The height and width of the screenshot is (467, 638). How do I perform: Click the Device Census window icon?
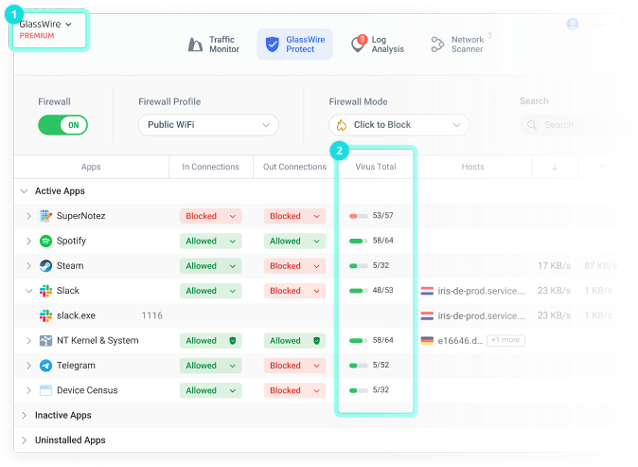pos(46,391)
